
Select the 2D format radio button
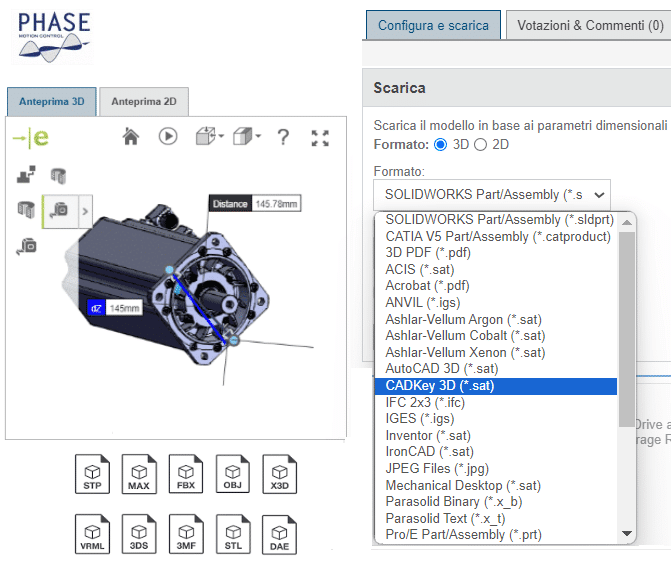coord(481,145)
